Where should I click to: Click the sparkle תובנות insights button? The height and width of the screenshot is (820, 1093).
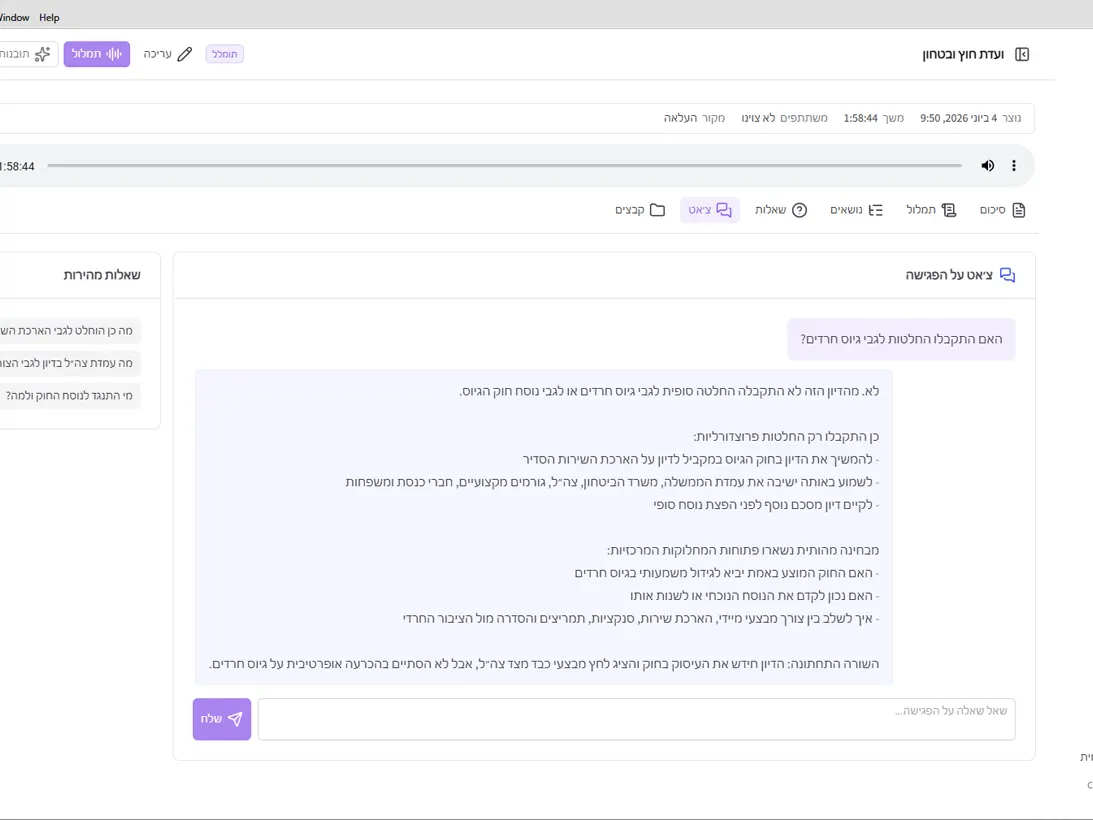[x=26, y=54]
